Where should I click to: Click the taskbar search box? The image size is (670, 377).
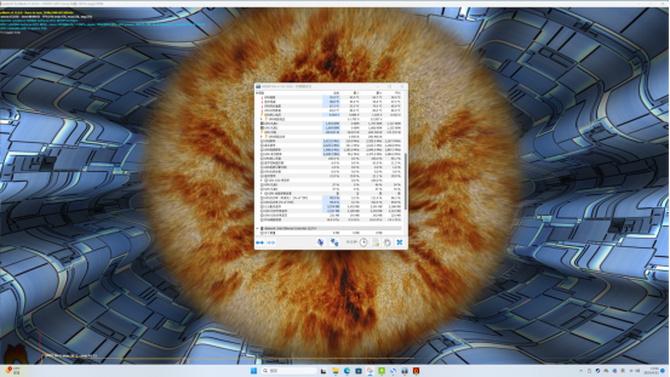click(289, 371)
